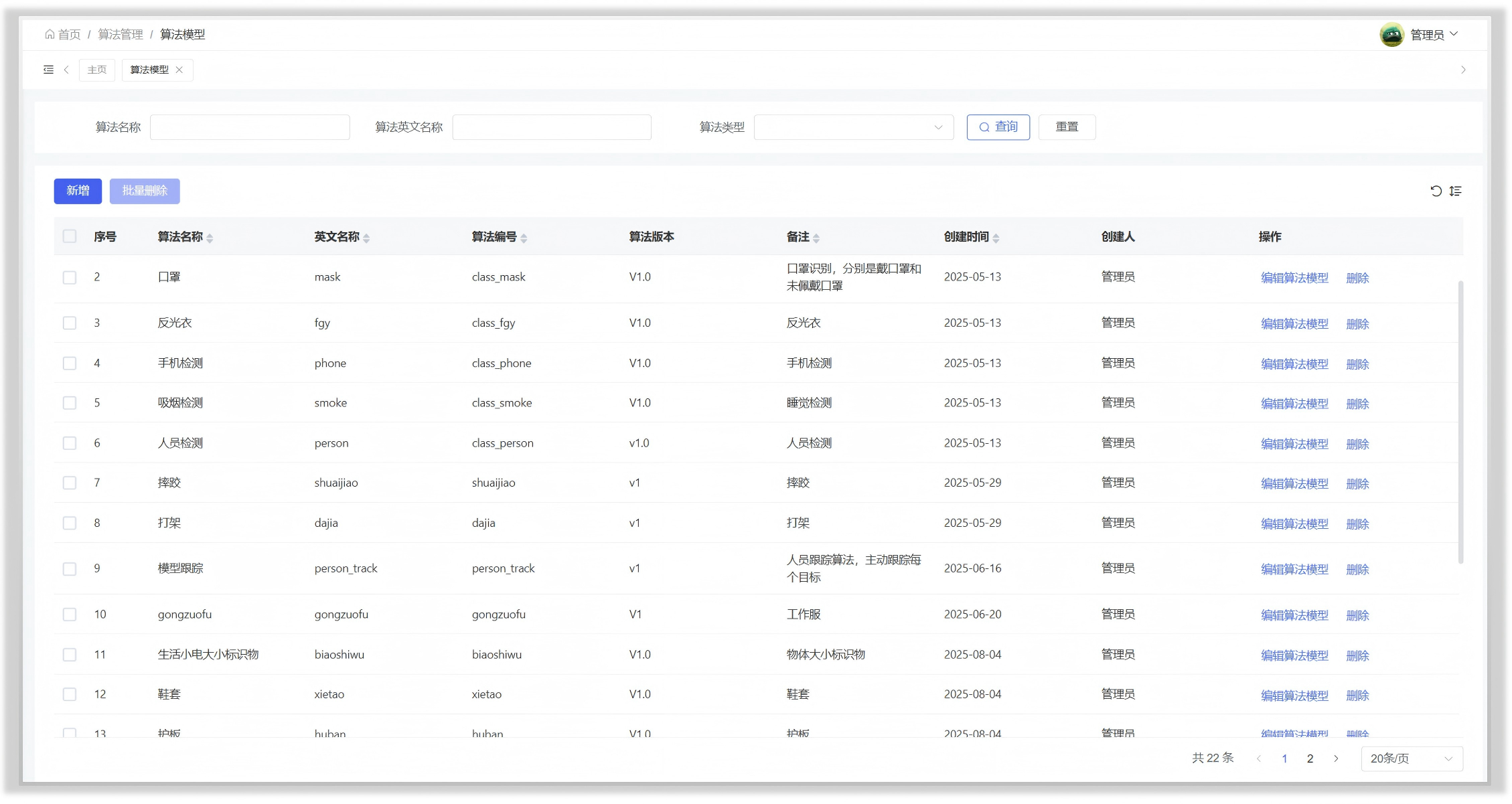The width and height of the screenshot is (1512, 804).
Task: Click the home icon in breadcrumb
Action: [50, 34]
